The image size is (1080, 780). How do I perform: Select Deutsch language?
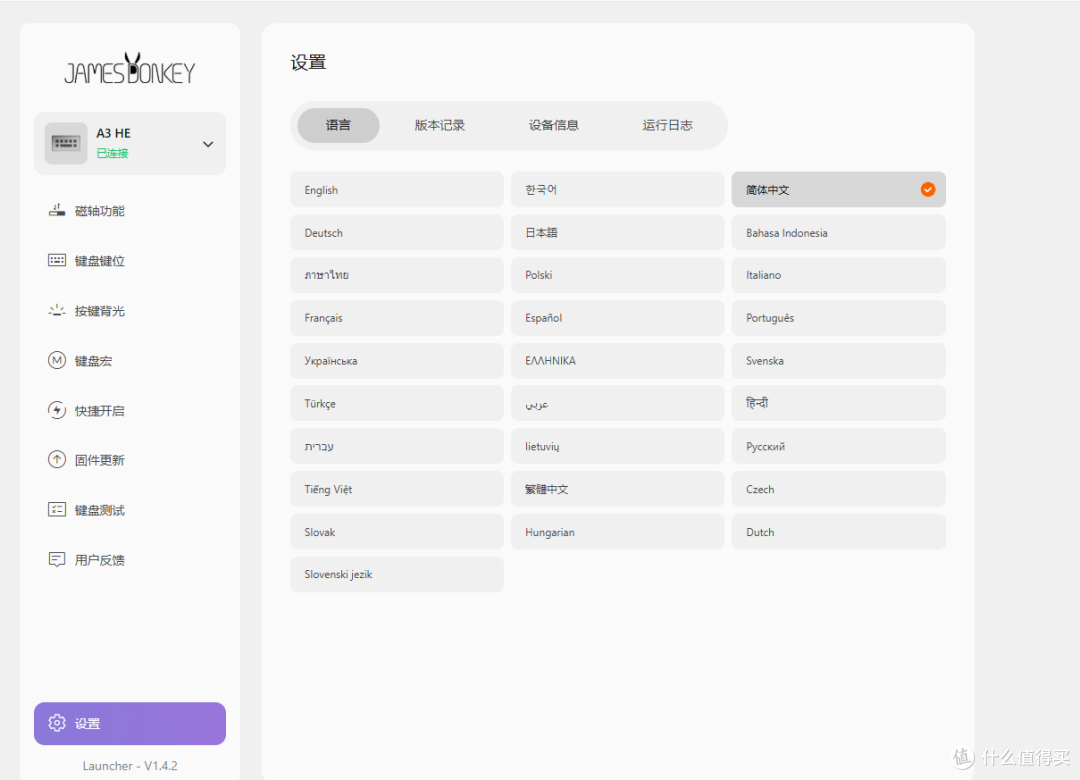(x=397, y=232)
